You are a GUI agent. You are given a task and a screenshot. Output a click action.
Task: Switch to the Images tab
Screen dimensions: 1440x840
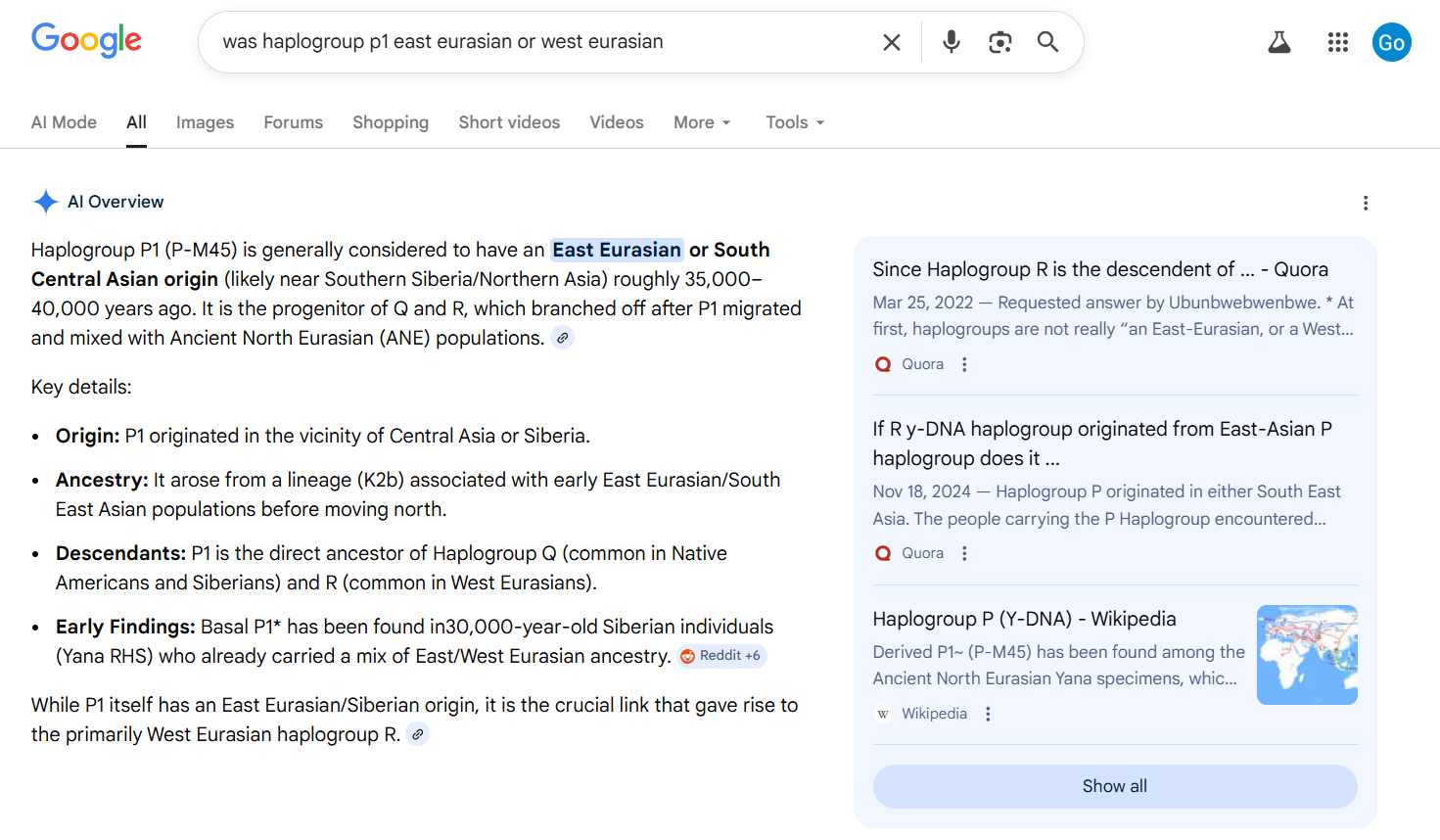(x=205, y=122)
